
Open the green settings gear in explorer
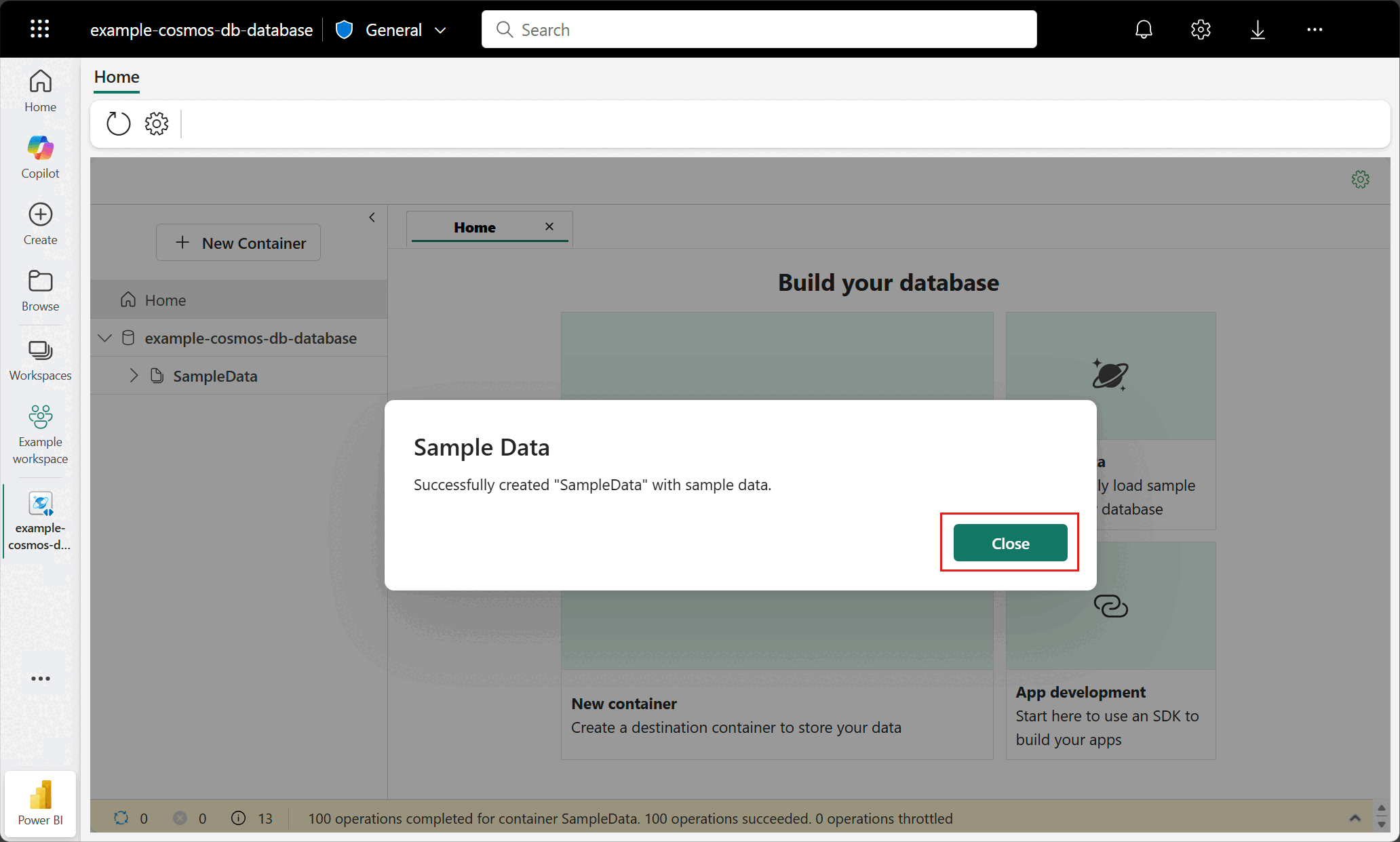tap(1360, 180)
